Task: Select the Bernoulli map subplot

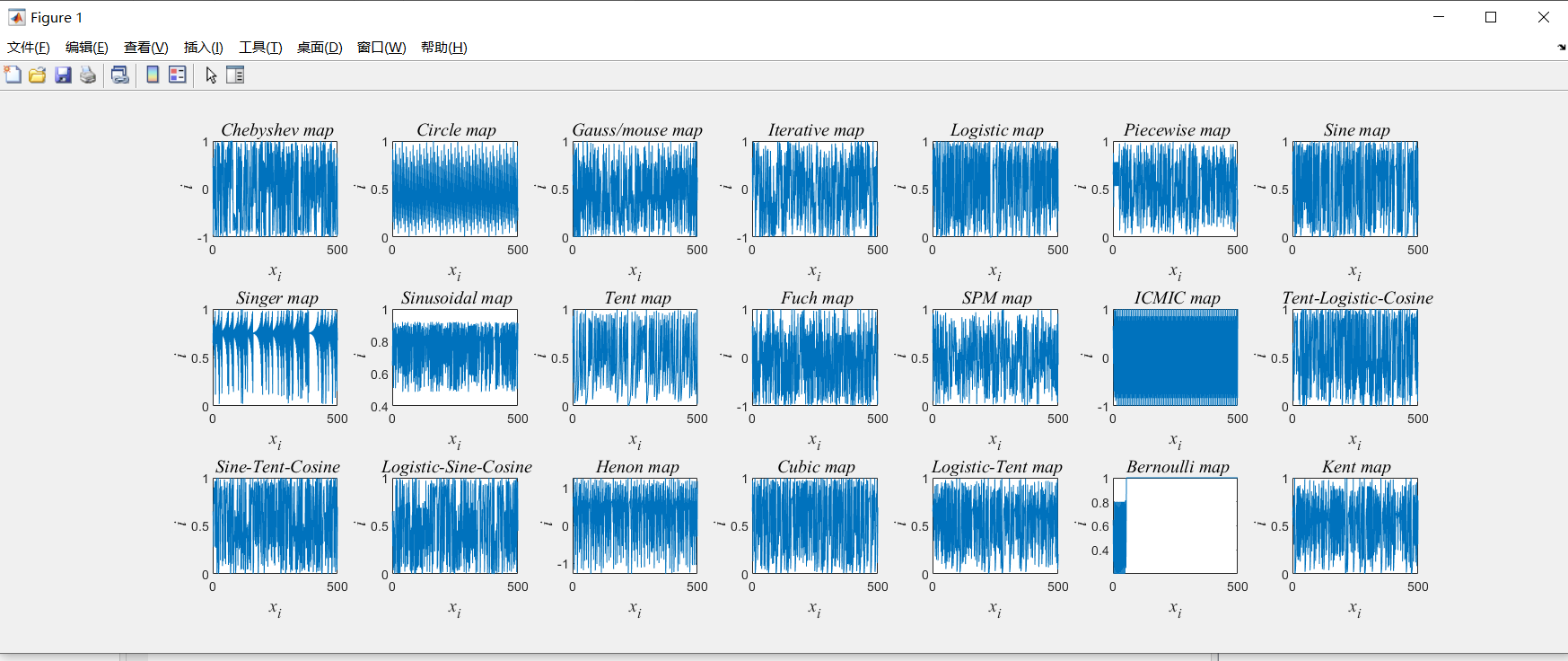Action: [x=1175, y=525]
